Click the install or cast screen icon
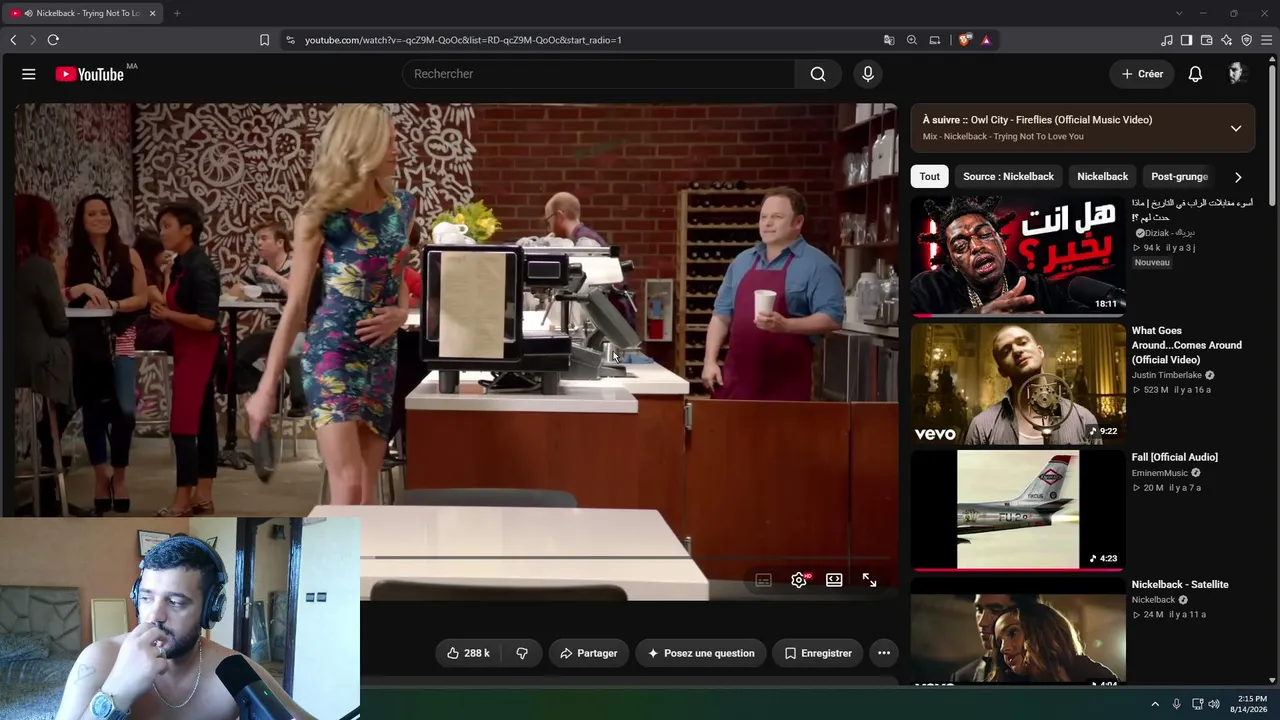 (935, 40)
